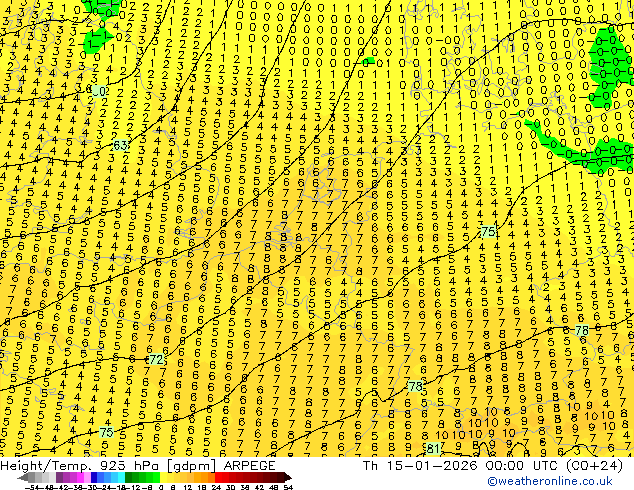The height and width of the screenshot is (490, 634).
Task: Click the 54 label on the legend scale
Action: click(x=287, y=487)
